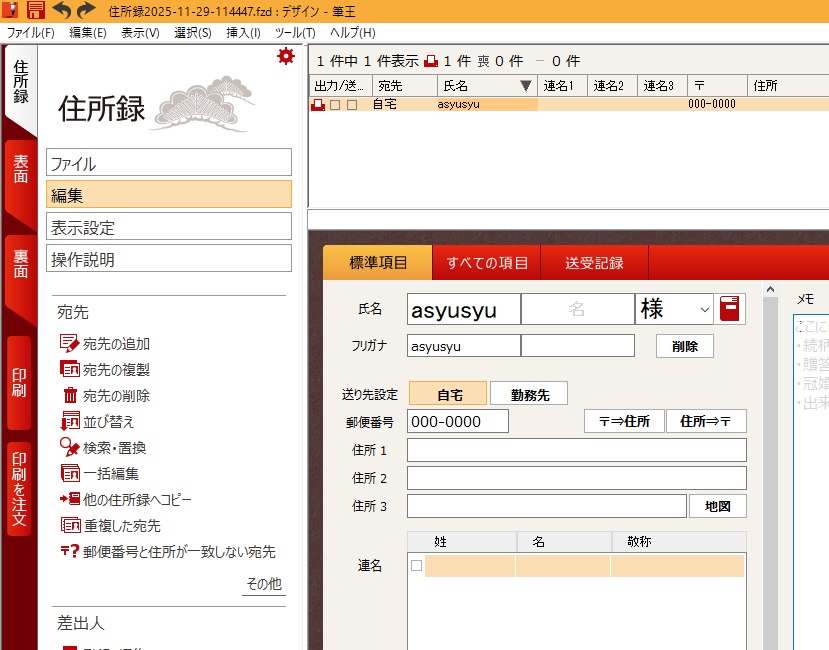Viewport: 829px width, 650px height.
Task: Click the 宛先の削除 trash icon
Action: pyautogui.click(x=70, y=396)
